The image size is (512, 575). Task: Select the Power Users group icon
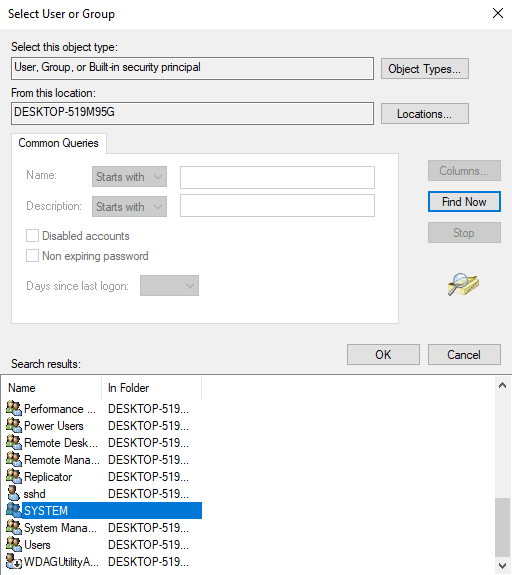(14, 425)
